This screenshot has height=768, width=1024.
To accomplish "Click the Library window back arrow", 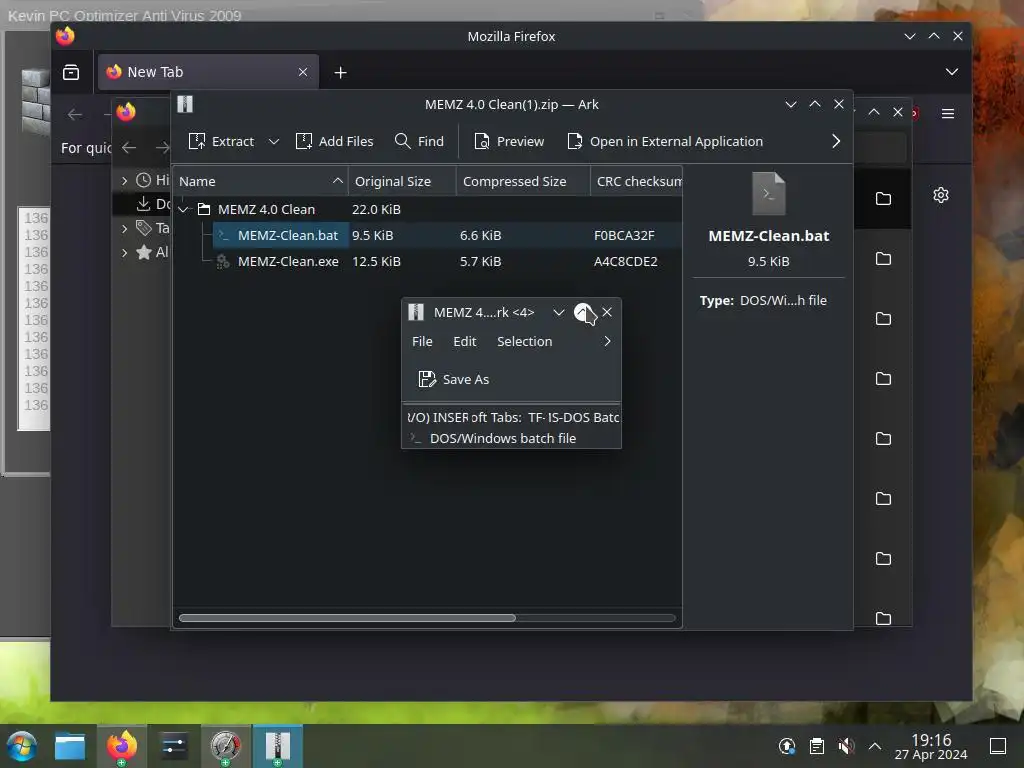I will coord(129,148).
